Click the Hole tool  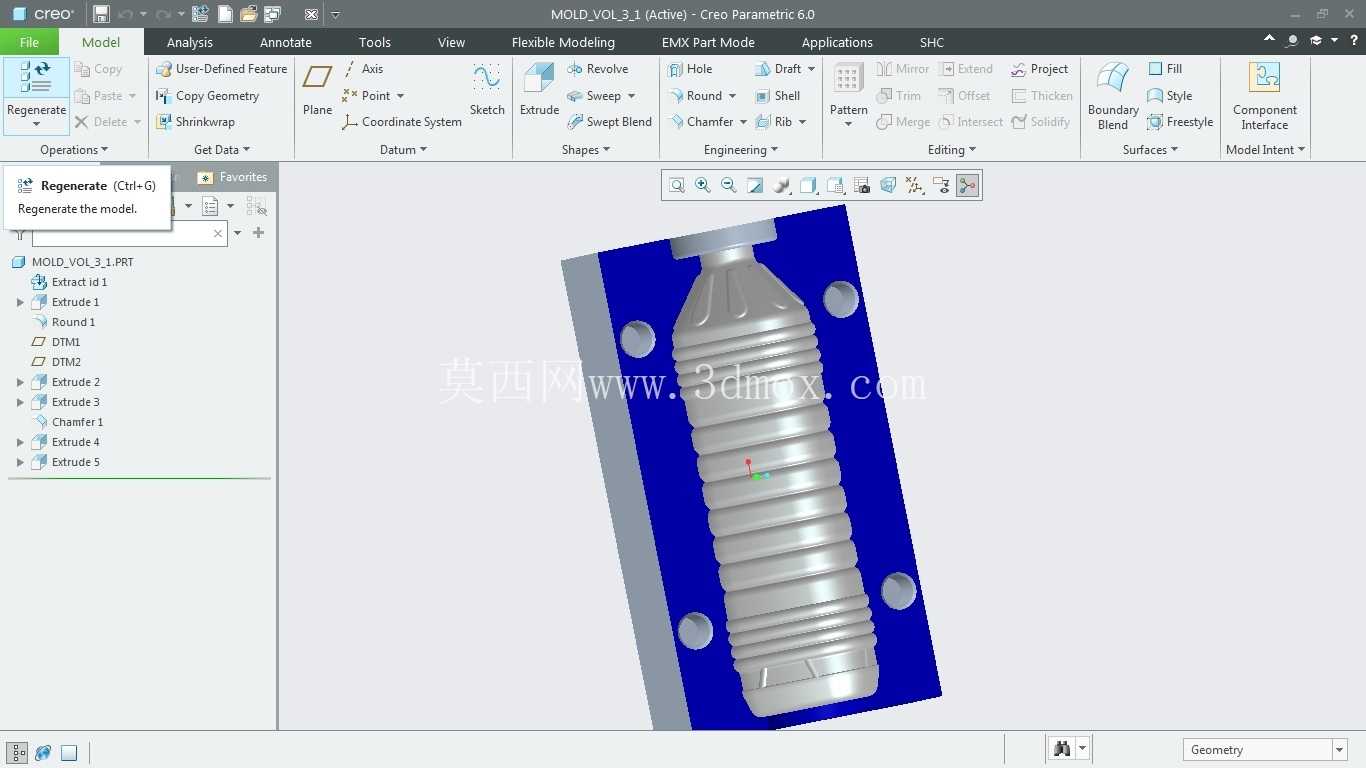(x=689, y=69)
